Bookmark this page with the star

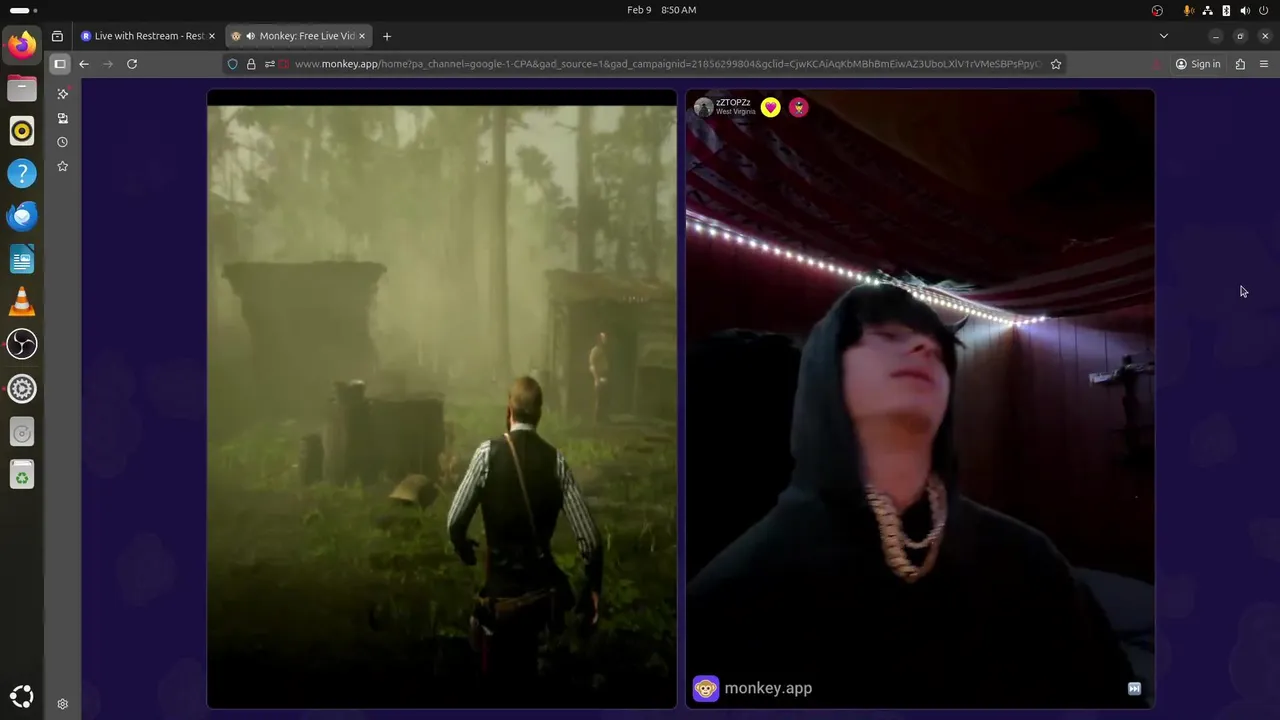[1056, 64]
